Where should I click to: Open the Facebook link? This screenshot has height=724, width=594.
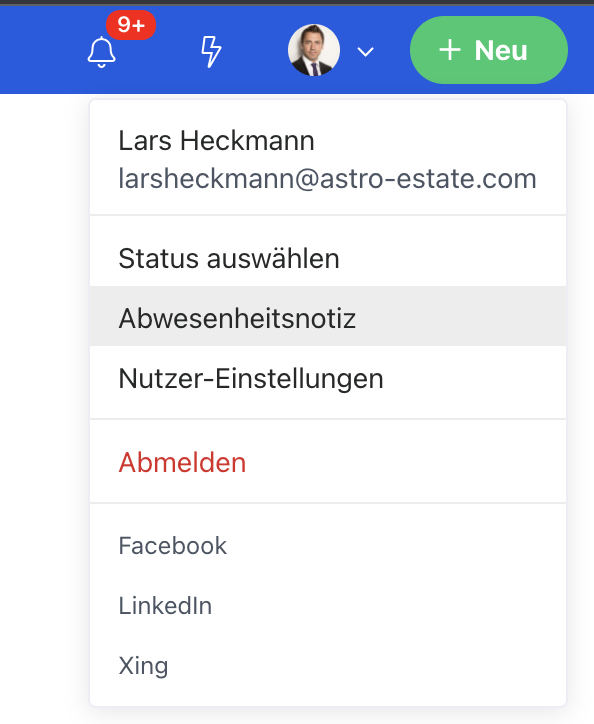click(x=172, y=546)
